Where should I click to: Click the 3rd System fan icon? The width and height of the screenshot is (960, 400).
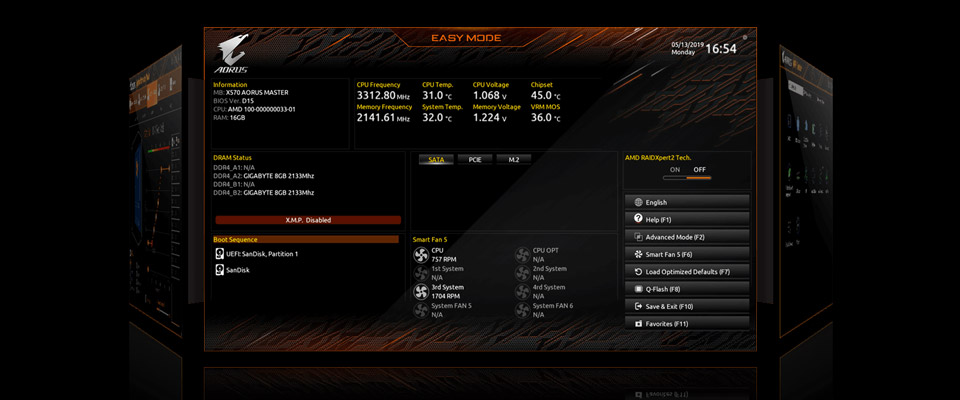coord(421,292)
